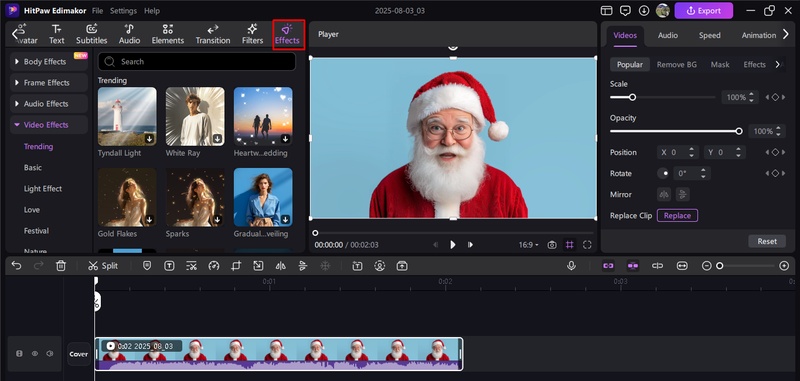The image size is (800, 381).
Task: Mute the track with speaker icon
Action: [x=50, y=353]
